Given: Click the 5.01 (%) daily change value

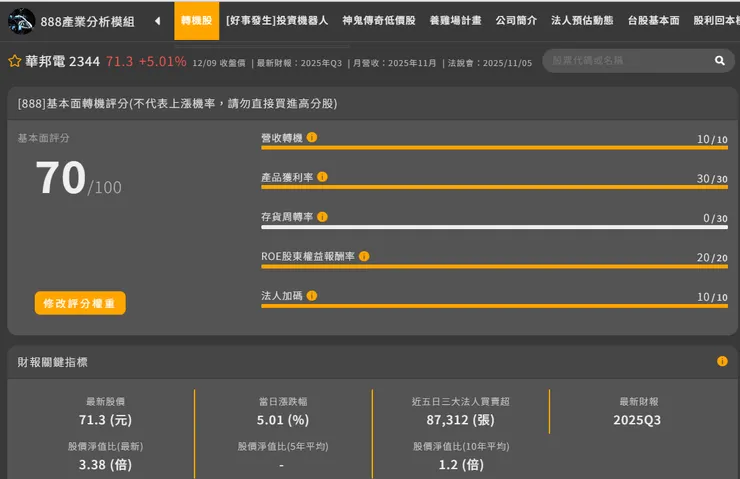Looking at the screenshot, I should pyautogui.click(x=283, y=420).
